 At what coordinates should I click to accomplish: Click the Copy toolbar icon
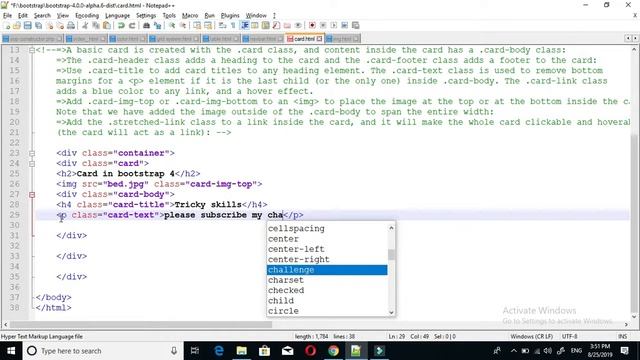(x=96, y=26)
